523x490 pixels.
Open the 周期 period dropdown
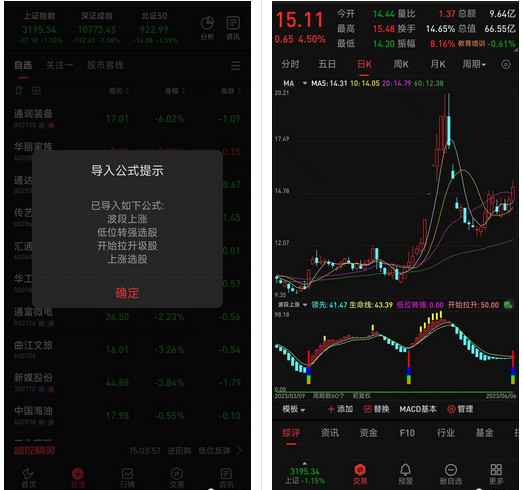coord(474,64)
